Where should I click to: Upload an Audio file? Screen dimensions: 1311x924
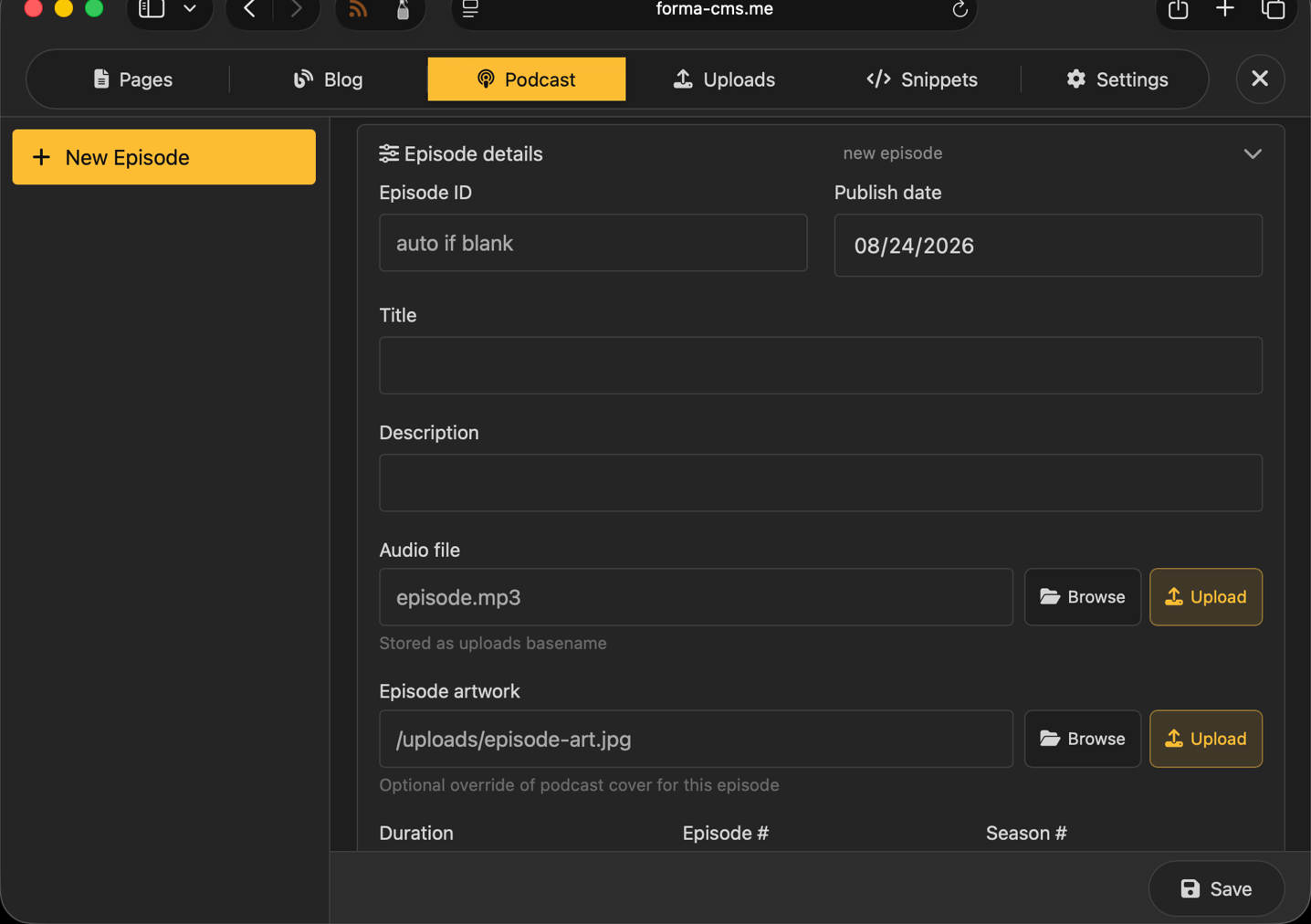pos(1206,597)
